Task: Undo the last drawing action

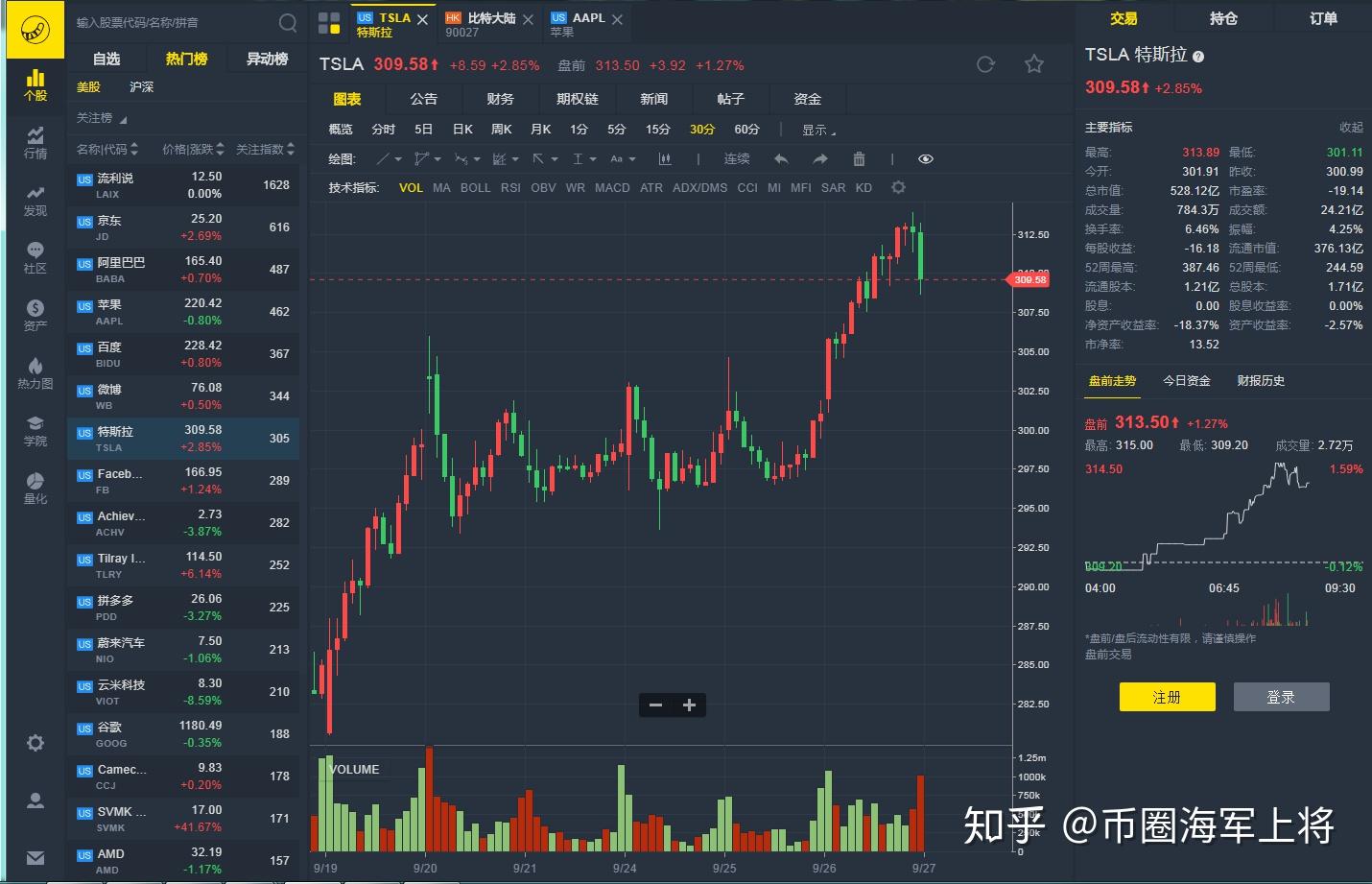Action: point(782,158)
